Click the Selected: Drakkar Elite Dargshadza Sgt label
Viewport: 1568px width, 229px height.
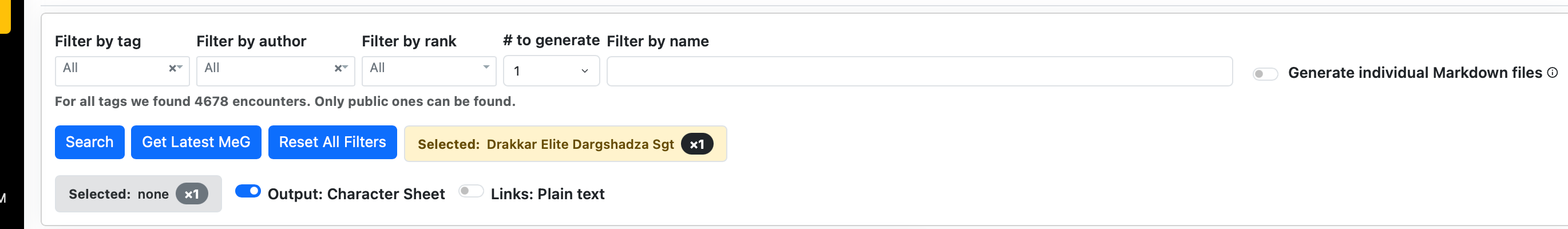[x=545, y=144]
